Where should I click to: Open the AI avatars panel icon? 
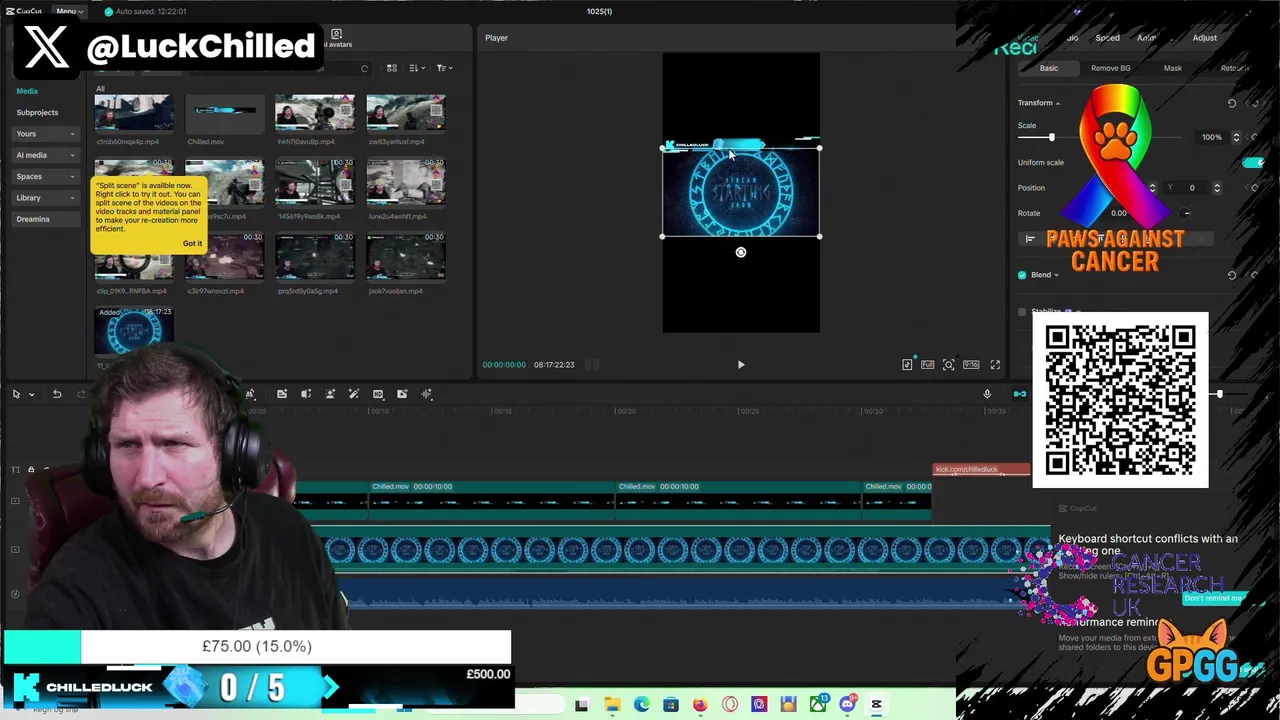[x=336, y=35]
